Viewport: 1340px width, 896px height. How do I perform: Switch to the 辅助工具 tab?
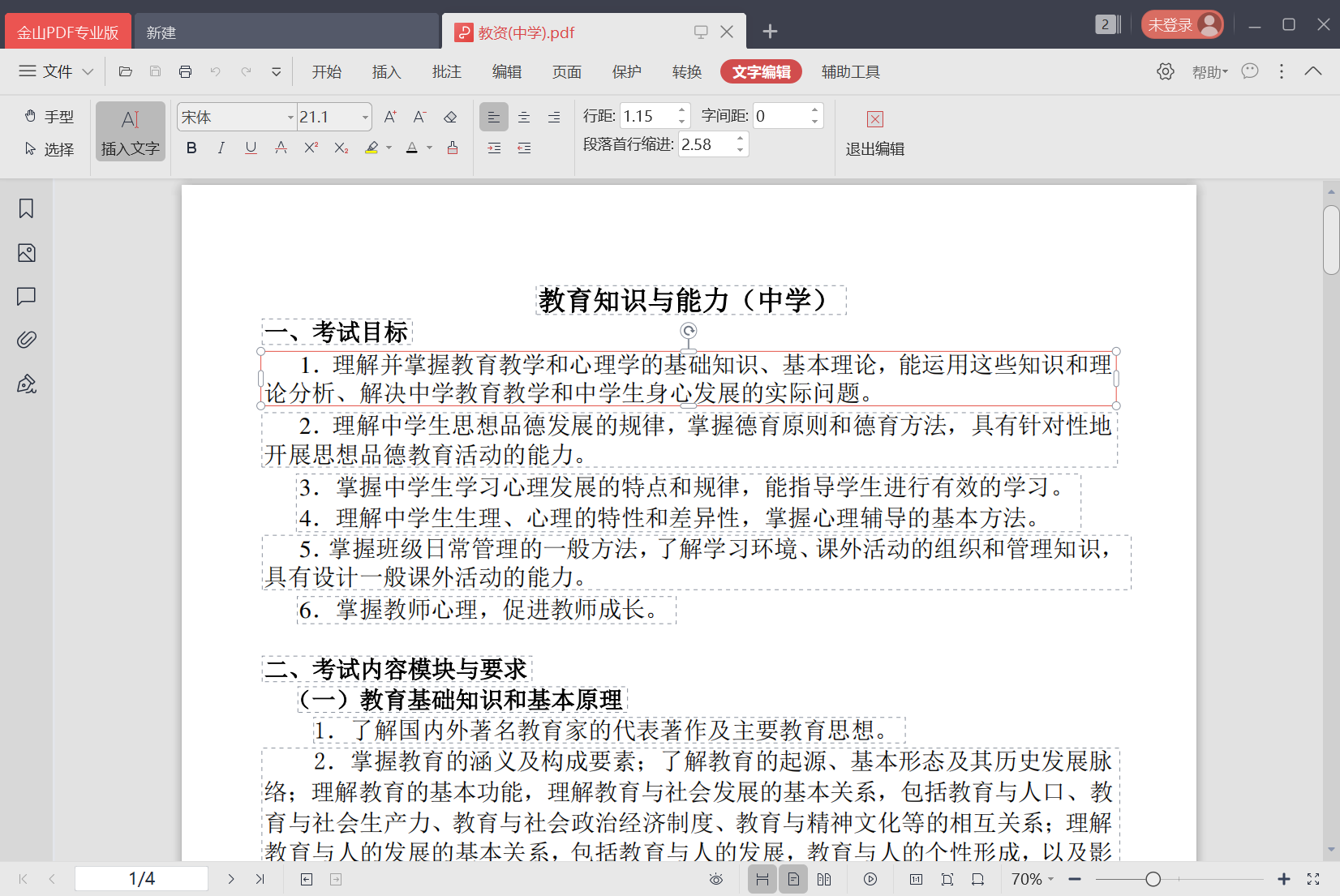(851, 72)
